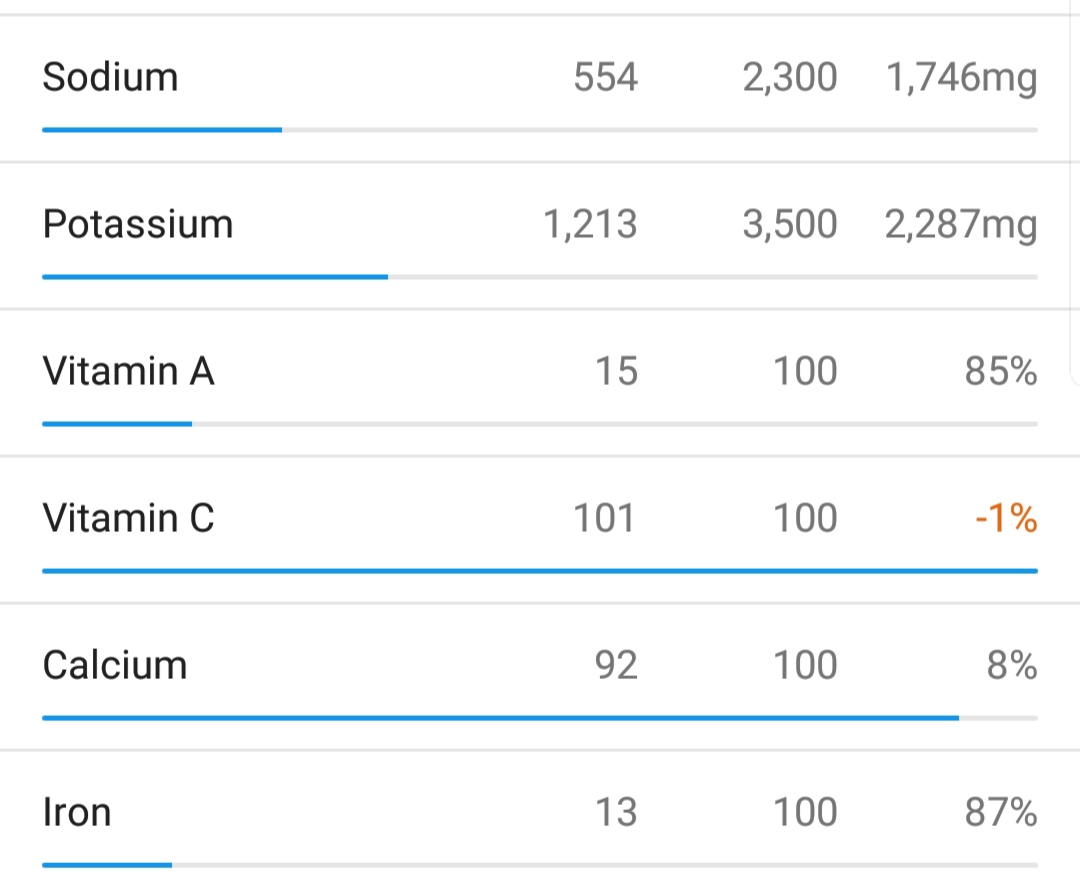Image resolution: width=1080 pixels, height=894 pixels.
Task: Open the Vitamin A nutrient entry
Action: click(128, 371)
